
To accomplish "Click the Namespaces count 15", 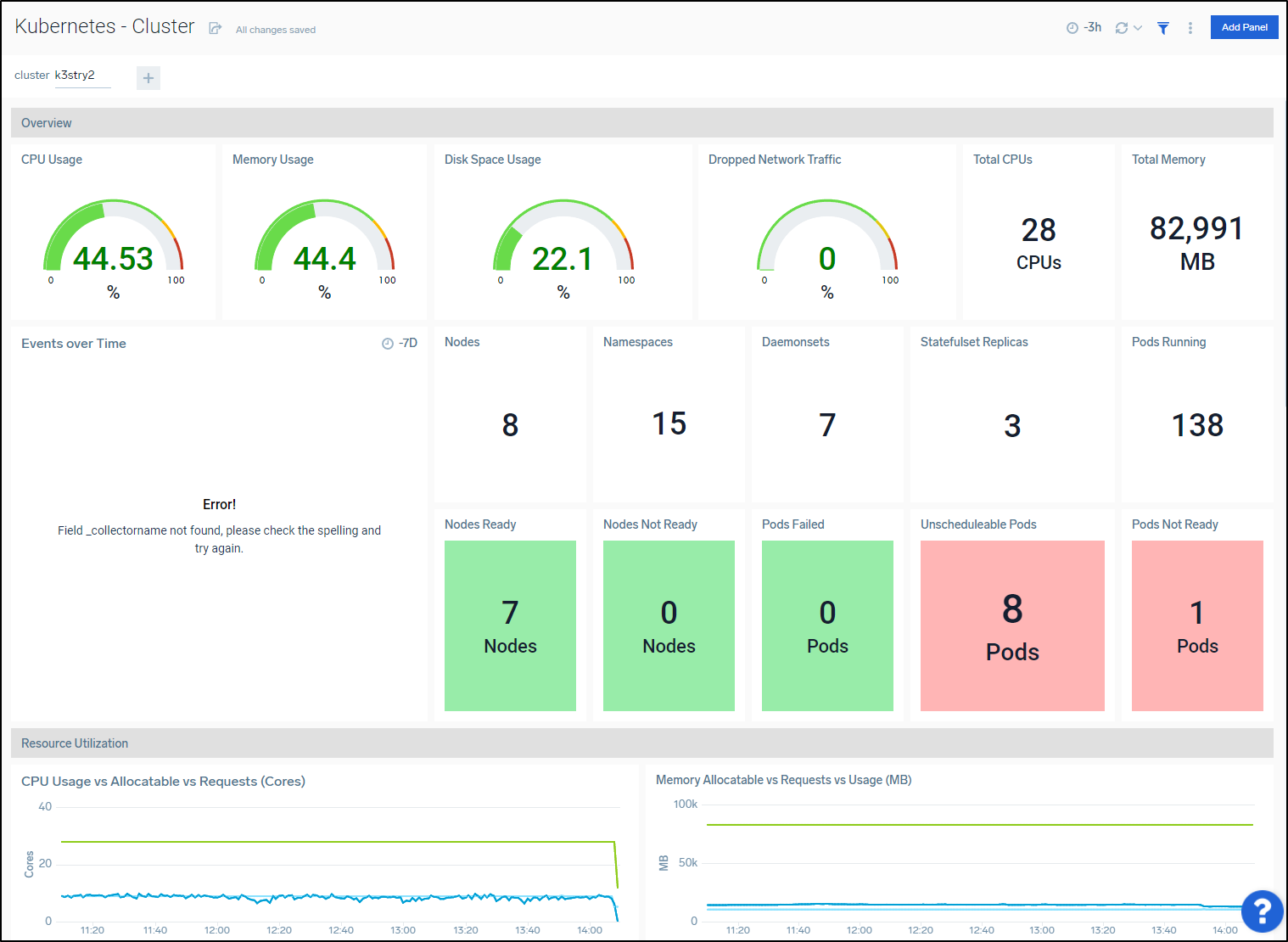I will coord(669,423).
